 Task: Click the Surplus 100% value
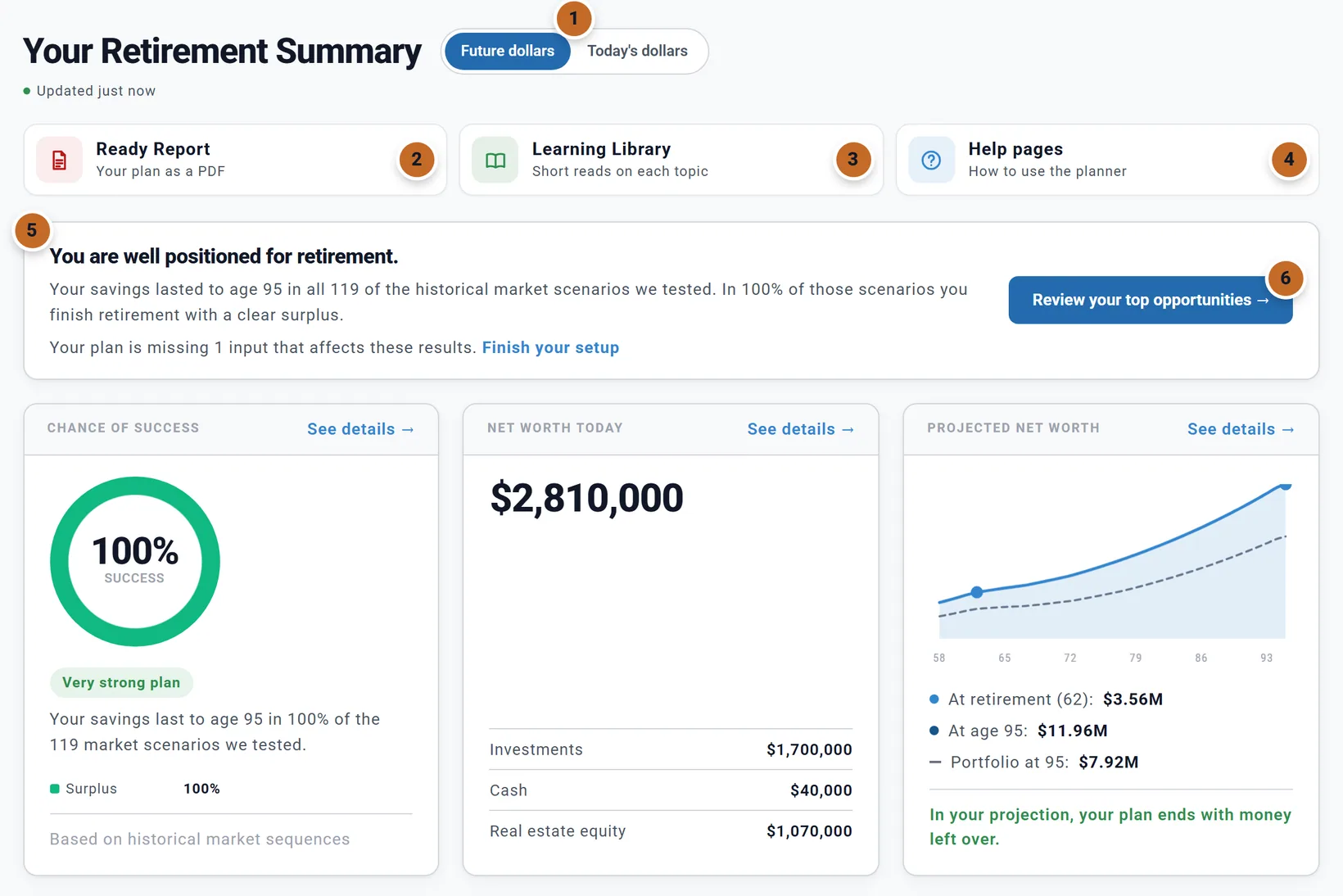pyautogui.click(x=201, y=789)
